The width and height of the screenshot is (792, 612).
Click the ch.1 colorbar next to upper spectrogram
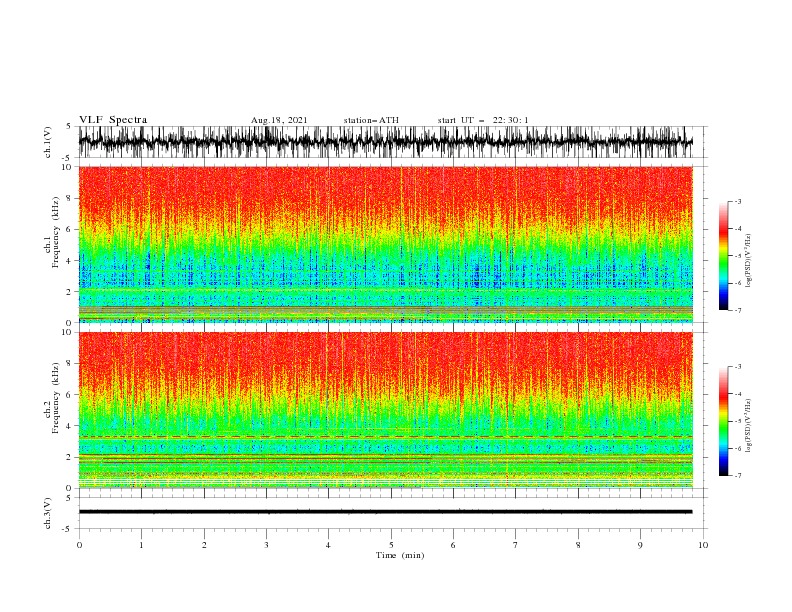click(x=724, y=256)
